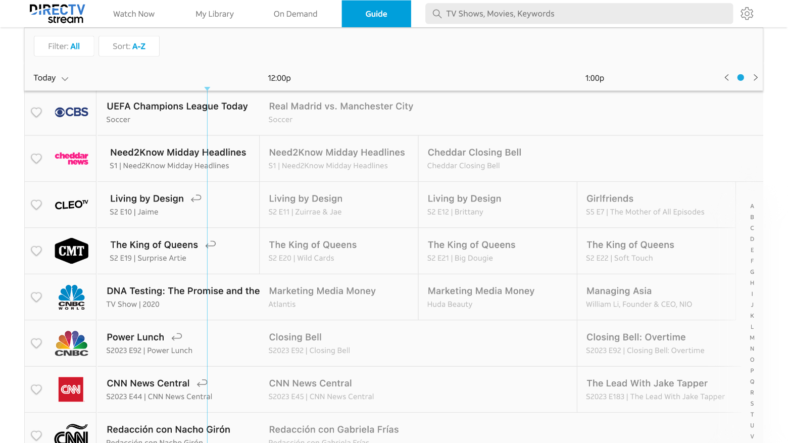788x443 pixels.
Task: Open the Sort: A-Z dropdown
Action: click(x=129, y=46)
